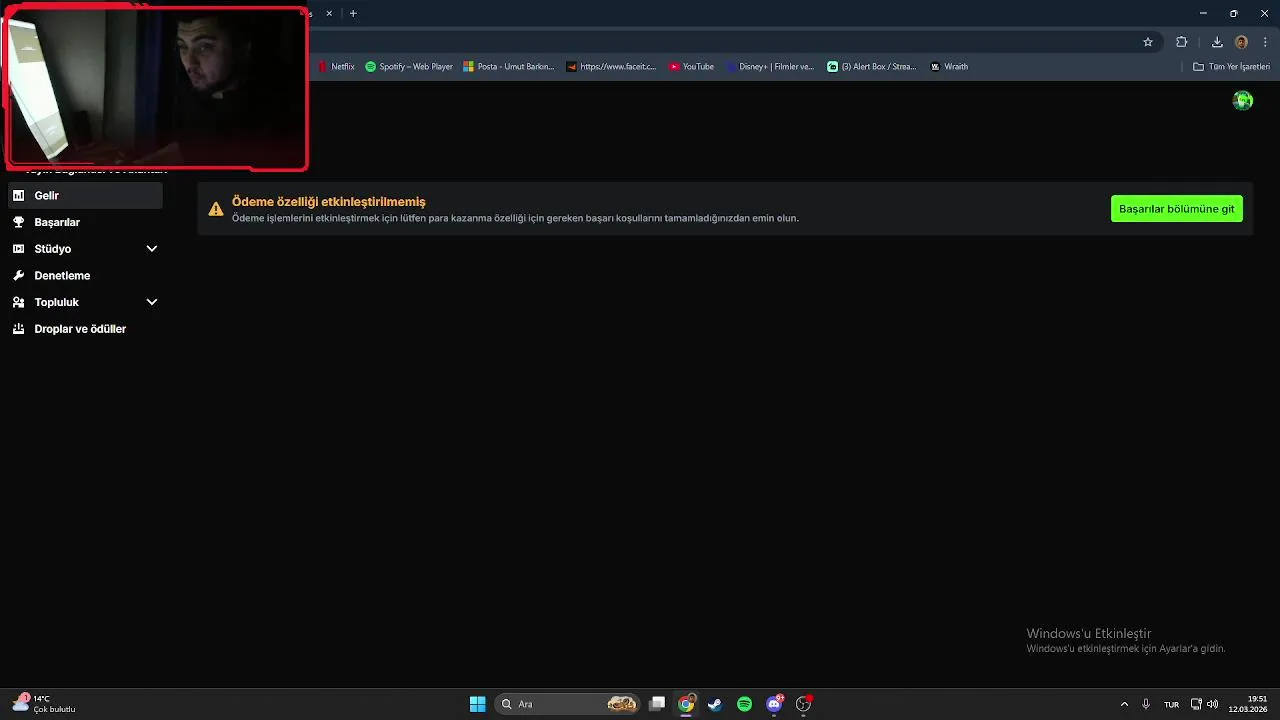Viewport: 1280px width, 720px height.
Task: Open network tray icon
Action: [x=1196, y=704]
